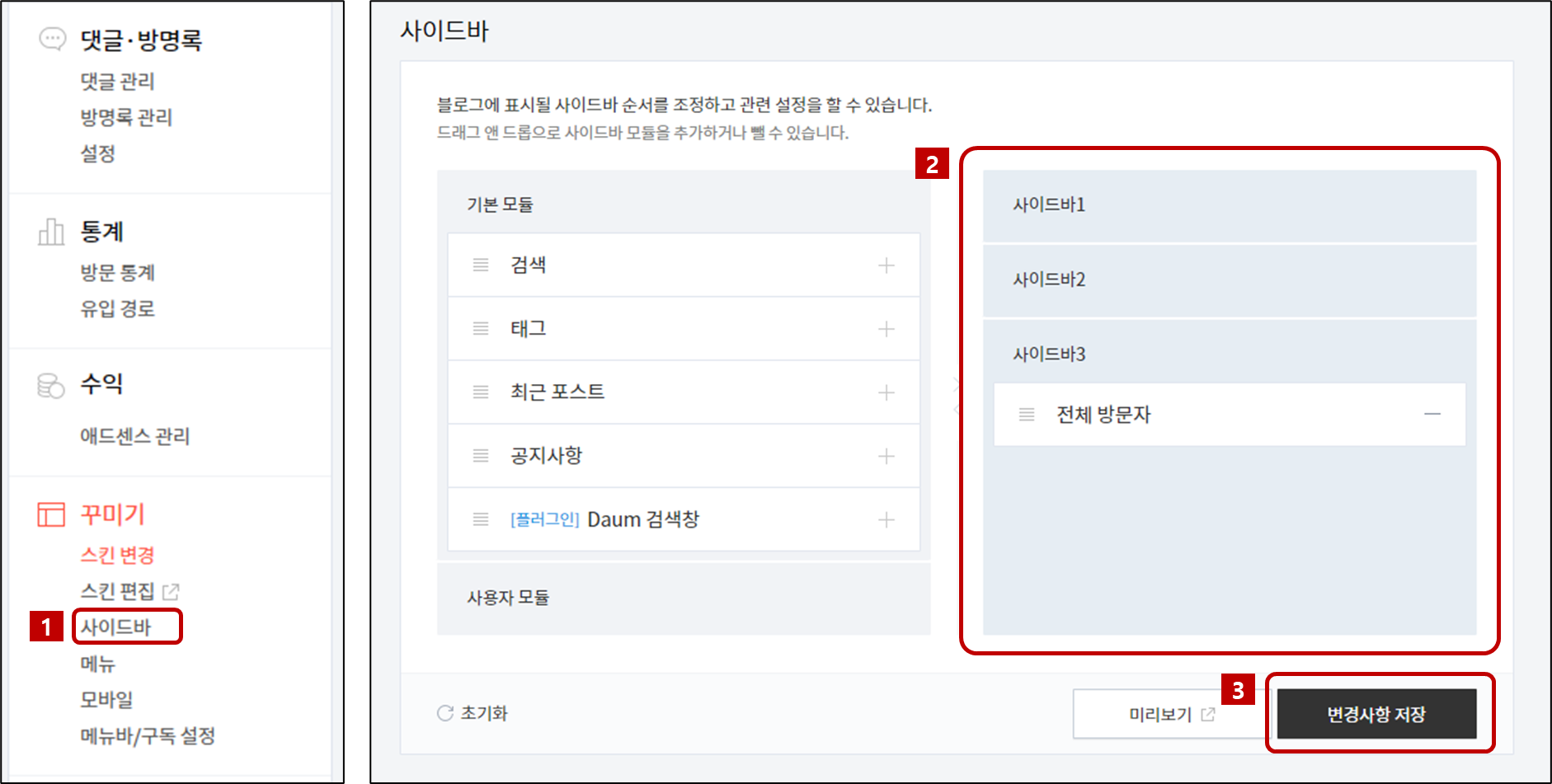
Task: Click the drag handle icon of 검색
Action: pos(481,265)
